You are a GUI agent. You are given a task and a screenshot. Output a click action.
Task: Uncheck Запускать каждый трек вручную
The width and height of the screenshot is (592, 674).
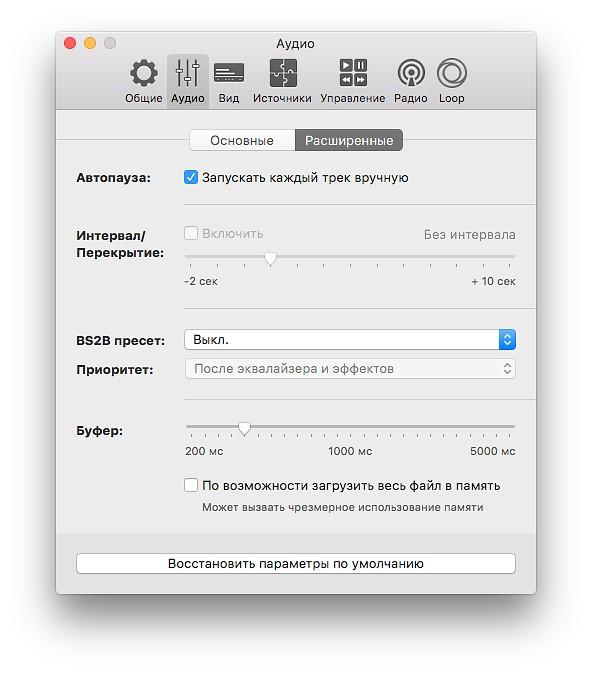[191, 177]
